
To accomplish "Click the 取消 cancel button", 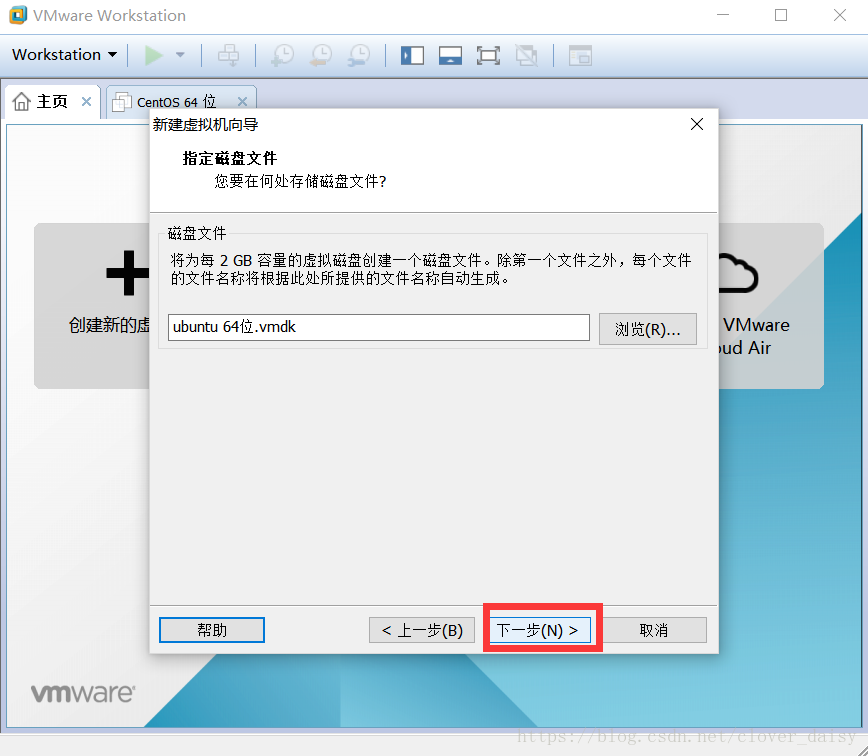I will [x=654, y=630].
